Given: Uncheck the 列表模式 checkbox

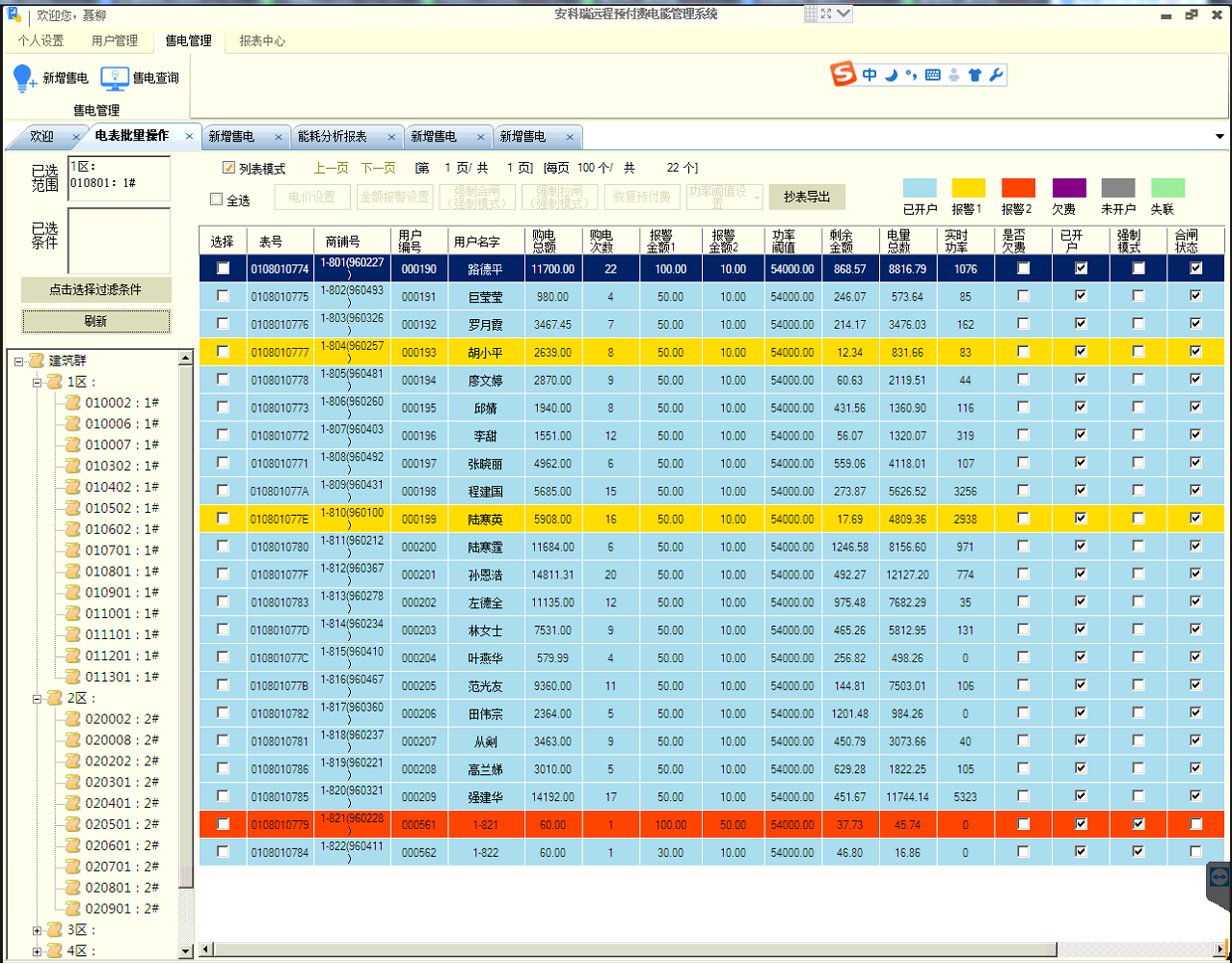Looking at the screenshot, I should (x=228, y=168).
